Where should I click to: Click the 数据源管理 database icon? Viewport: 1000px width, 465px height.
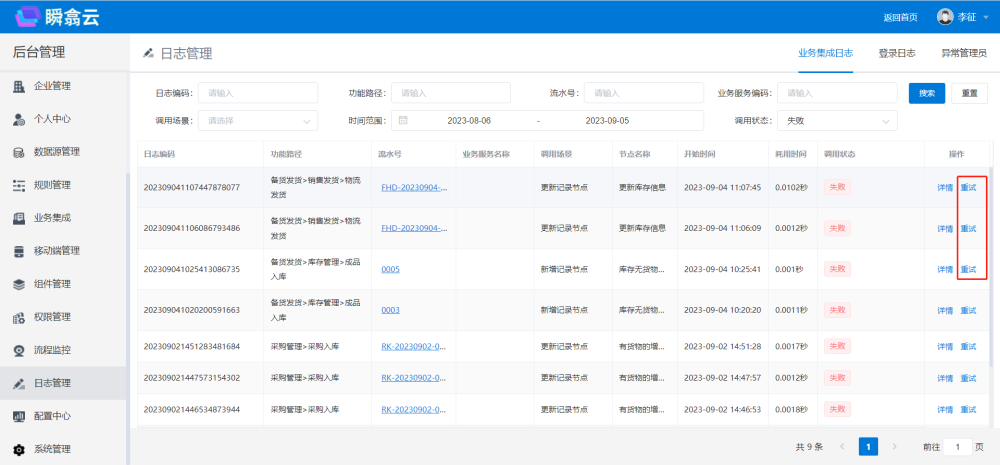pyautogui.click(x=19, y=152)
